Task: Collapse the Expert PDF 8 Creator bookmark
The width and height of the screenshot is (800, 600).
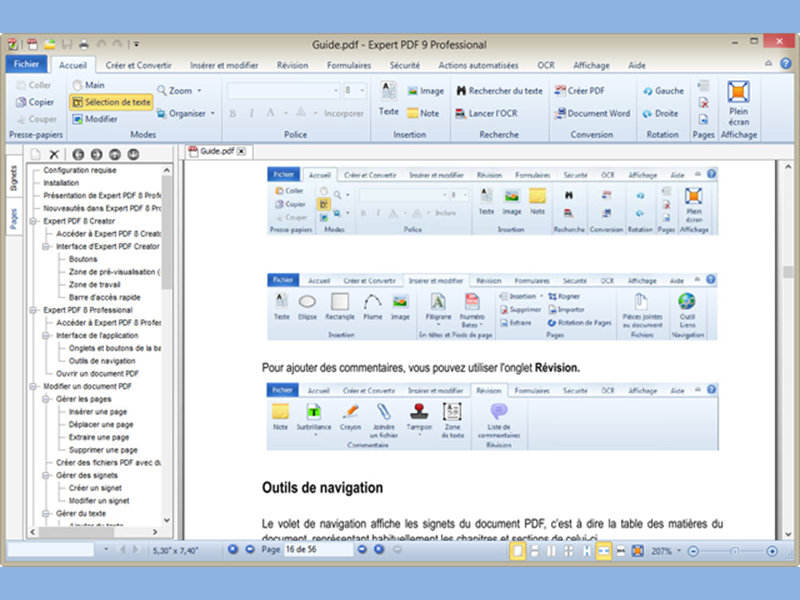Action: pyautogui.click(x=34, y=221)
